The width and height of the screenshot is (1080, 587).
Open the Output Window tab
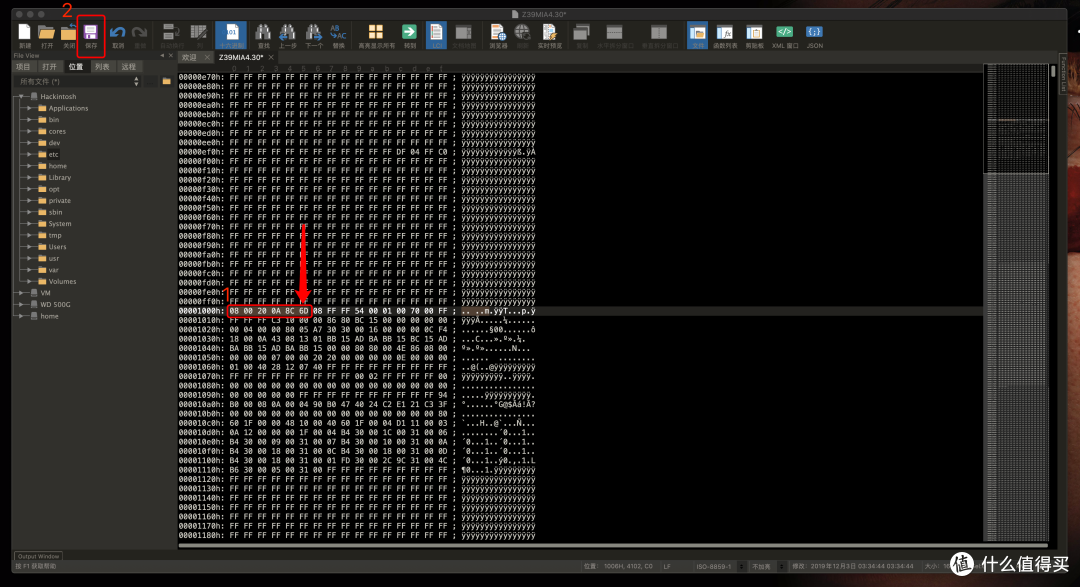(39, 556)
